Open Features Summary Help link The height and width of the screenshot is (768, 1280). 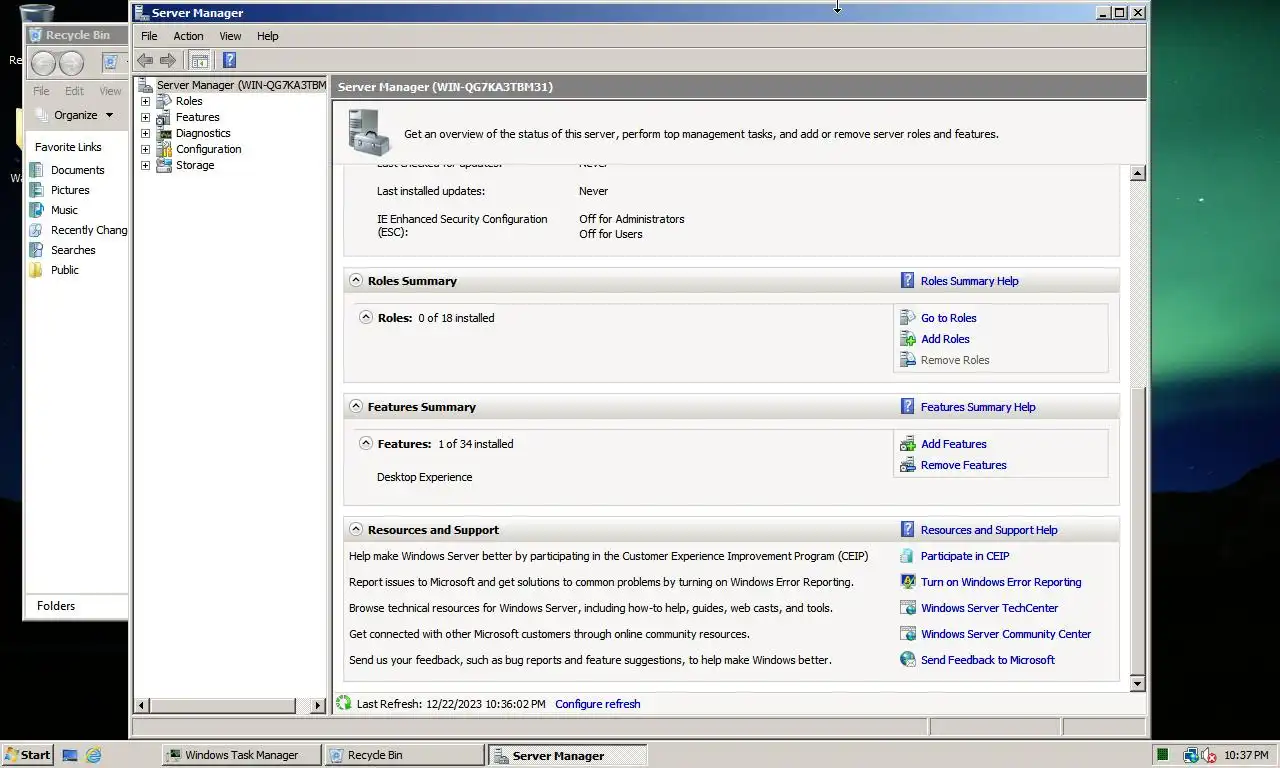978,407
